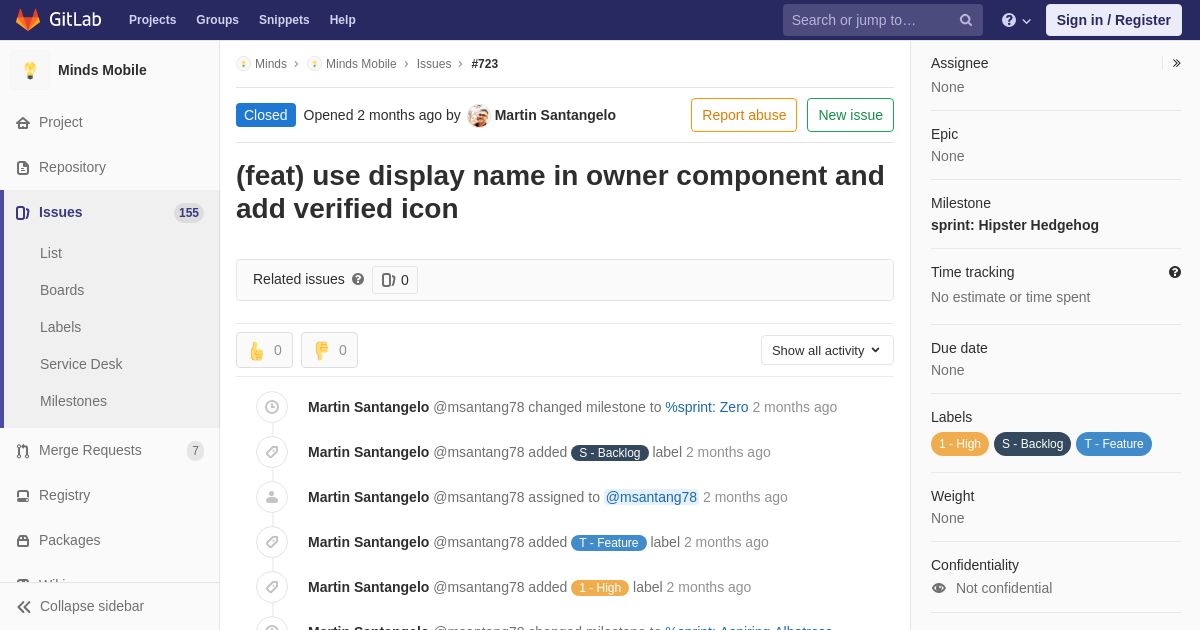This screenshot has width=1200, height=630.
Task: Click the Not confidential eye icon
Action: point(939,588)
